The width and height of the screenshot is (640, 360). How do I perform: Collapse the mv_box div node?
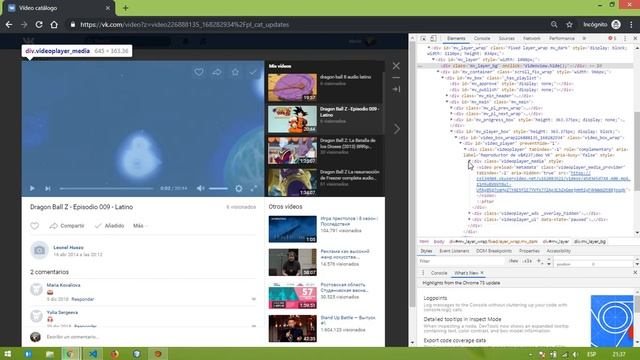[x=442, y=78]
